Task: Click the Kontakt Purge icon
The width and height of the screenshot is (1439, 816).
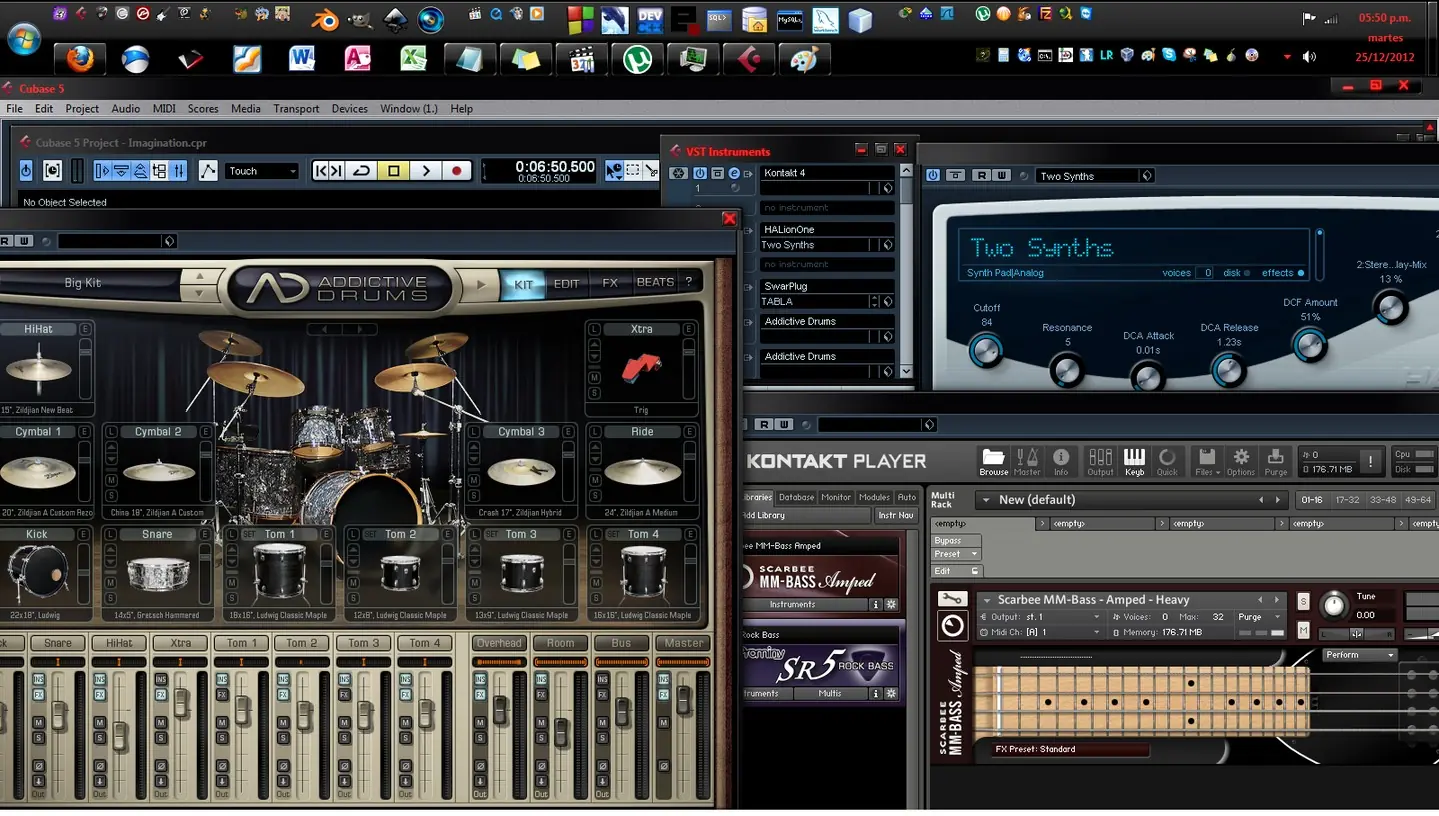Action: [1275, 461]
